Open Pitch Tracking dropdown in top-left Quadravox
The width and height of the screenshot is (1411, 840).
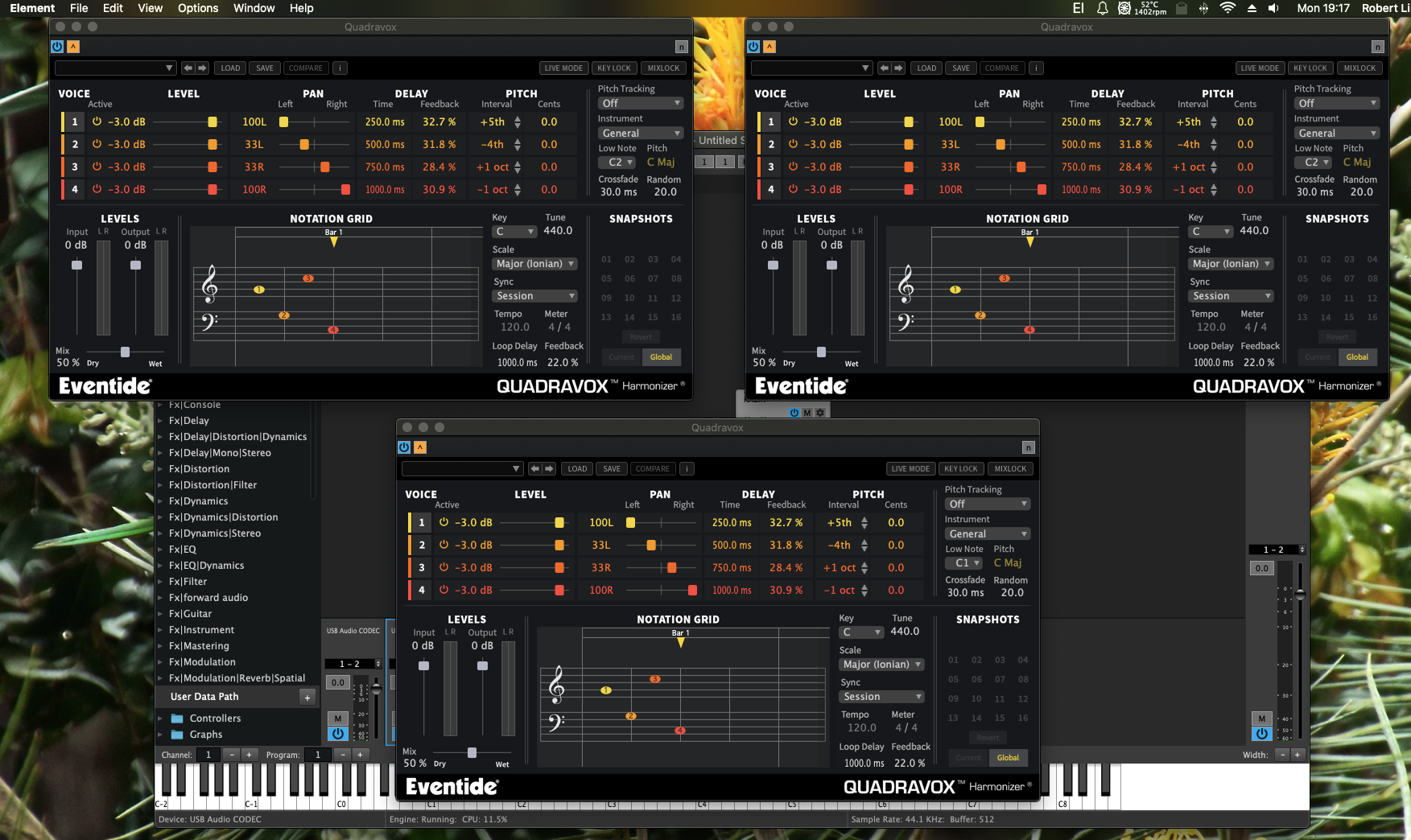pos(641,104)
